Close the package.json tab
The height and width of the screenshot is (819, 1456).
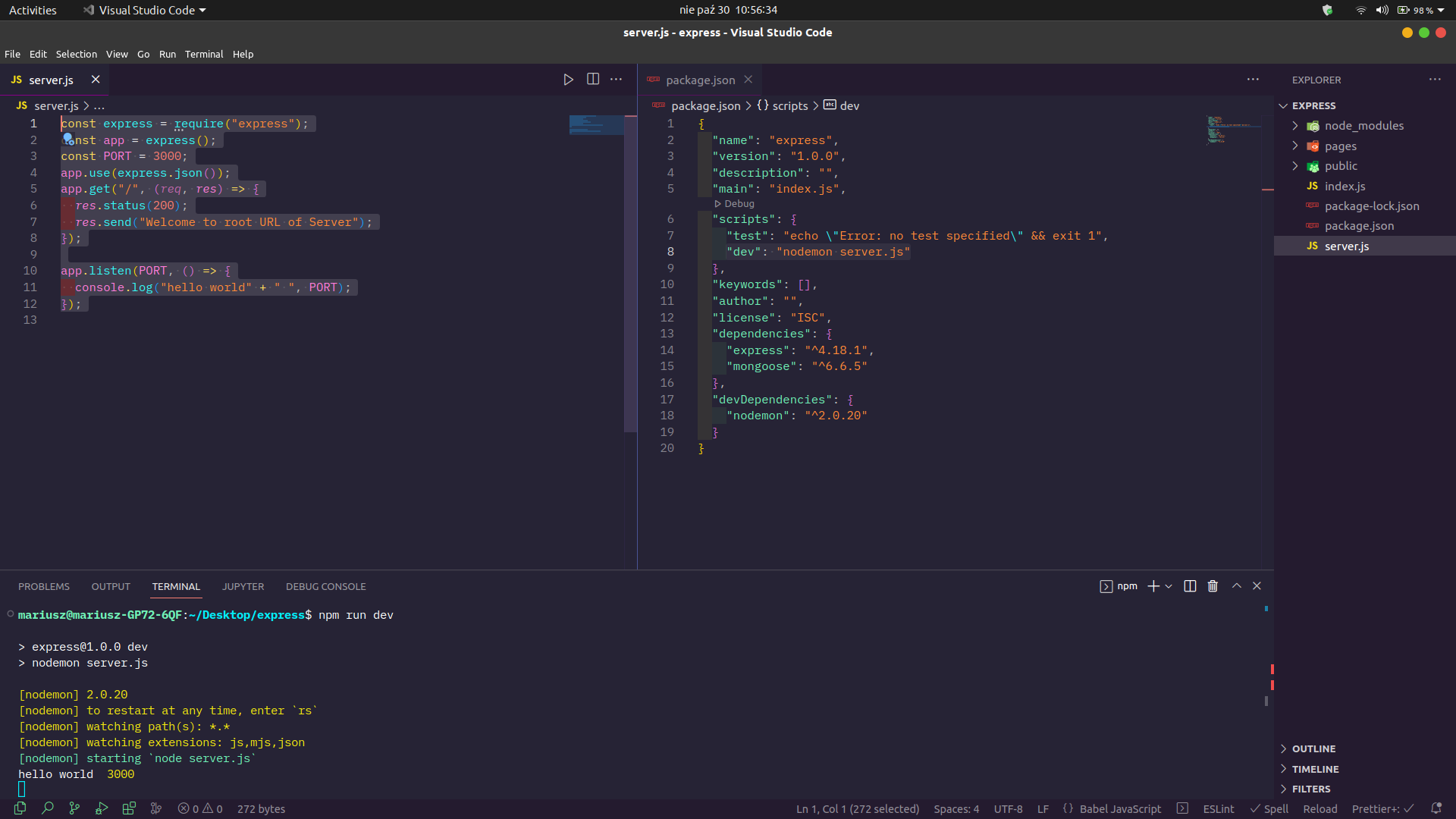click(748, 80)
